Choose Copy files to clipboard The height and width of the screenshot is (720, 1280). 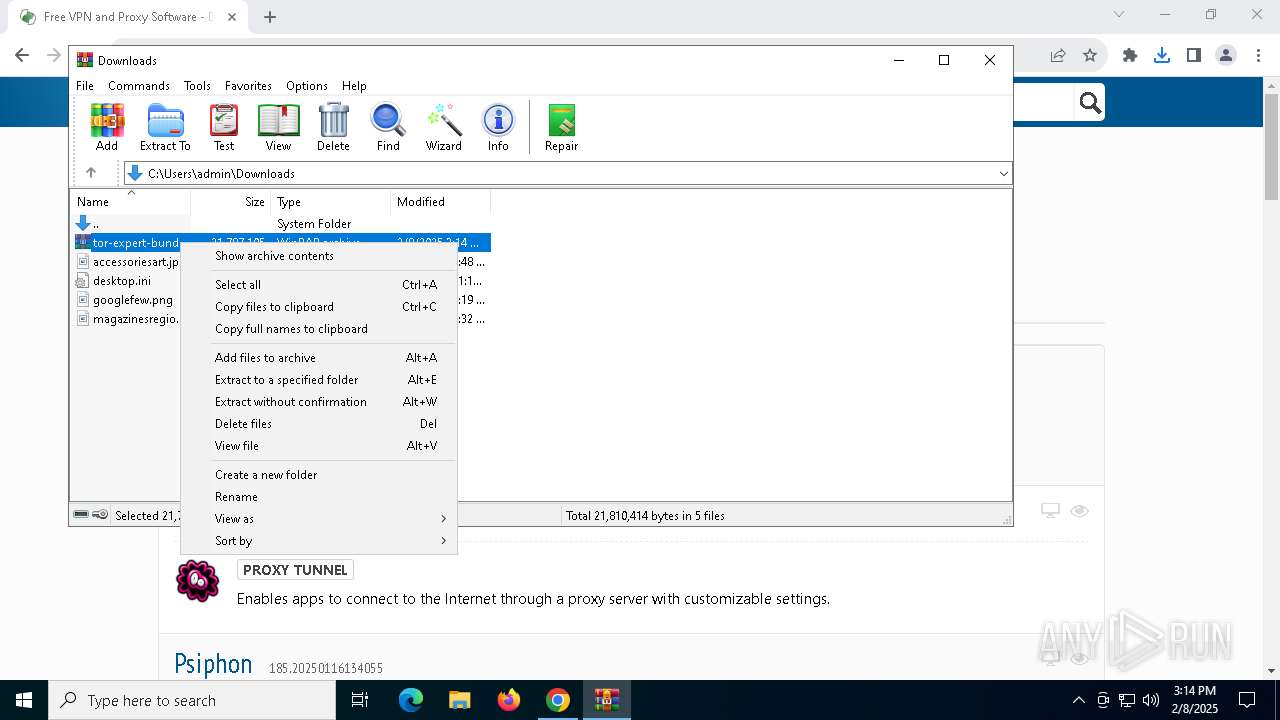pos(318,307)
